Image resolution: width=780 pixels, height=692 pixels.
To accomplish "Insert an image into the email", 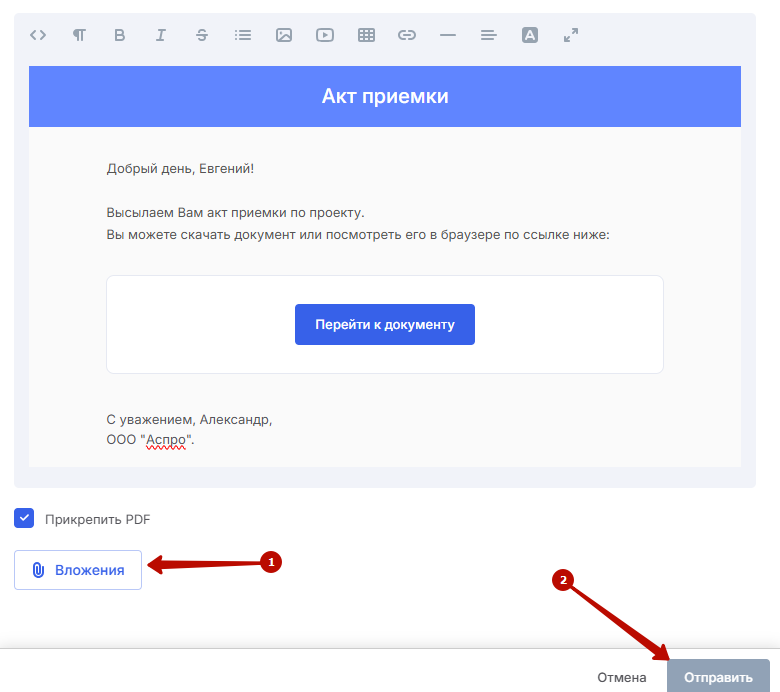I will tap(284, 35).
